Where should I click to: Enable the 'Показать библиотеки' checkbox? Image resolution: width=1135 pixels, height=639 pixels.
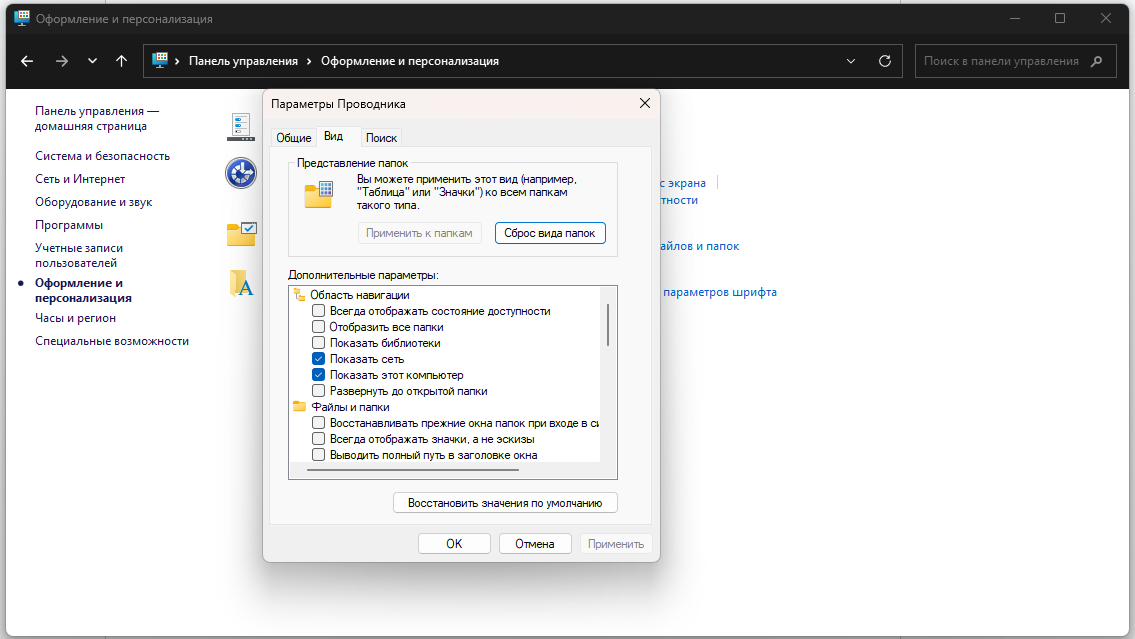[x=318, y=343]
